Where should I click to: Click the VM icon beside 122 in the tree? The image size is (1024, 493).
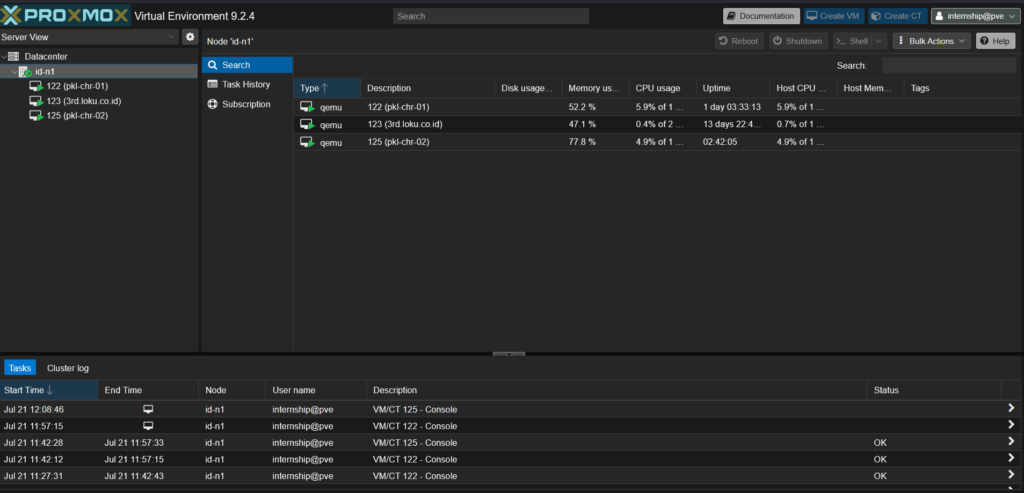coord(36,86)
